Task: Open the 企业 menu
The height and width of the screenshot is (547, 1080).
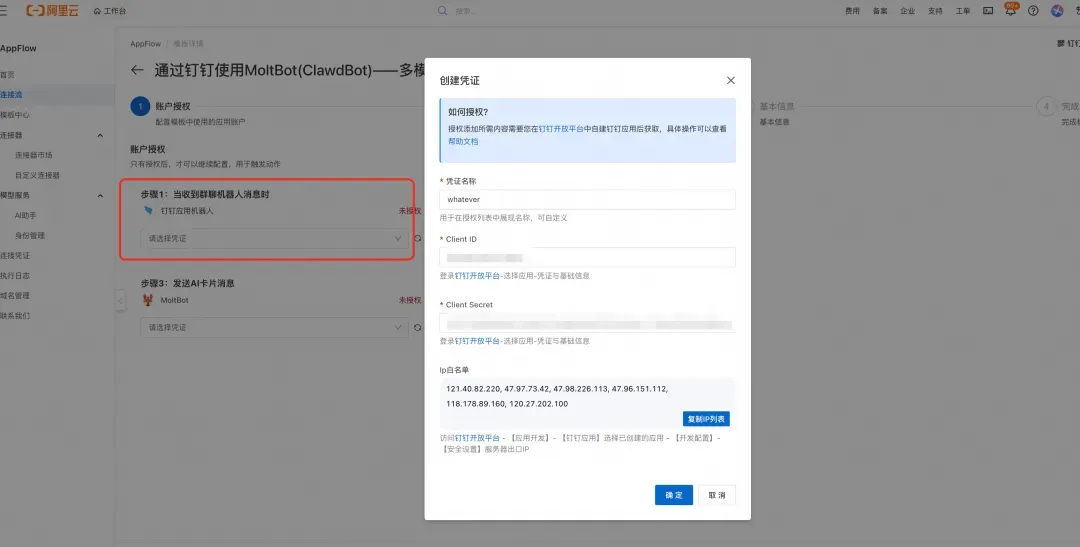Action: click(x=908, y=11)
